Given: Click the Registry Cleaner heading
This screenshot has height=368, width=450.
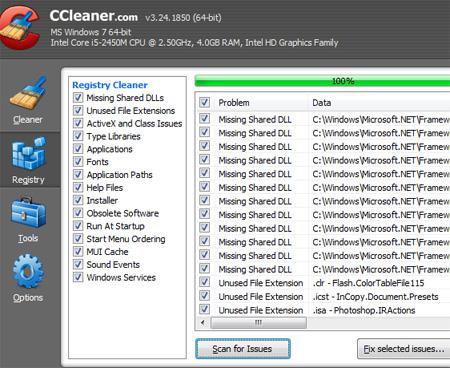Looking at the screenshot, I should [110, 85].
